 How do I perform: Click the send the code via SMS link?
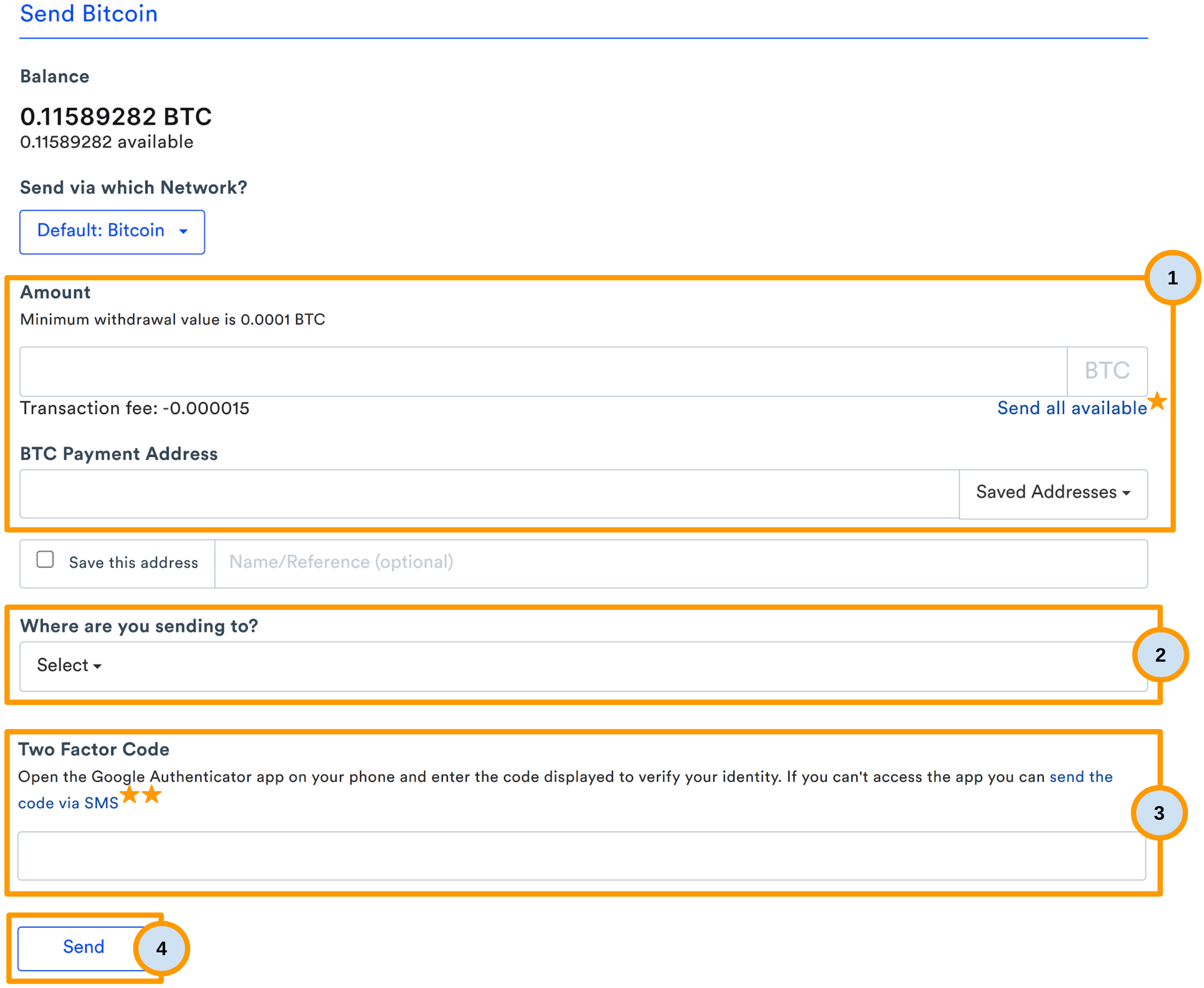(x=68, y=803)
